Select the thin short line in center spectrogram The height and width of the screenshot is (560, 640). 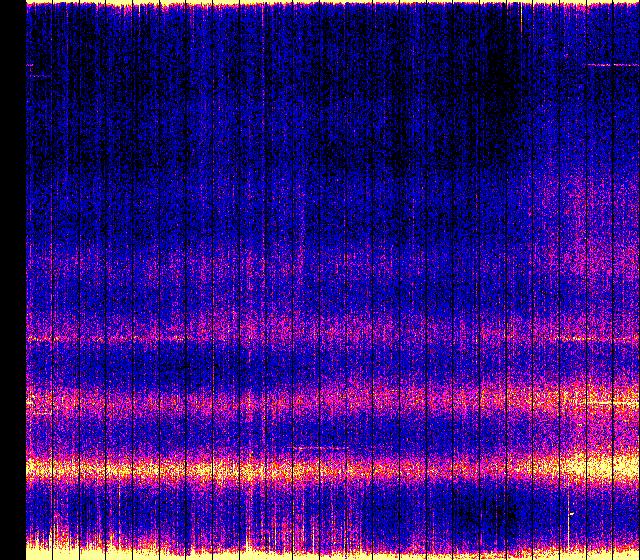pyautogui.click(x=318, y=446)
